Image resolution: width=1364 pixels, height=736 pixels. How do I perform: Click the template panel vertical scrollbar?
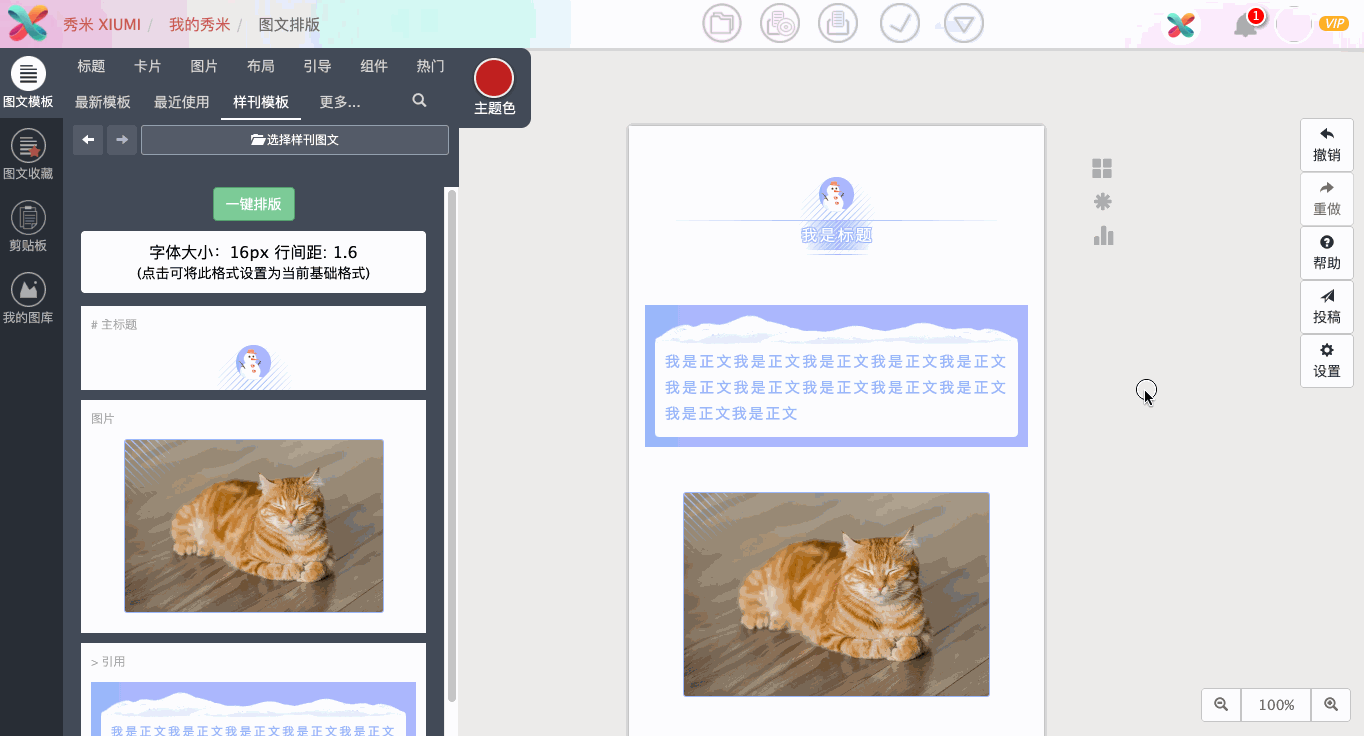(451, 445)
